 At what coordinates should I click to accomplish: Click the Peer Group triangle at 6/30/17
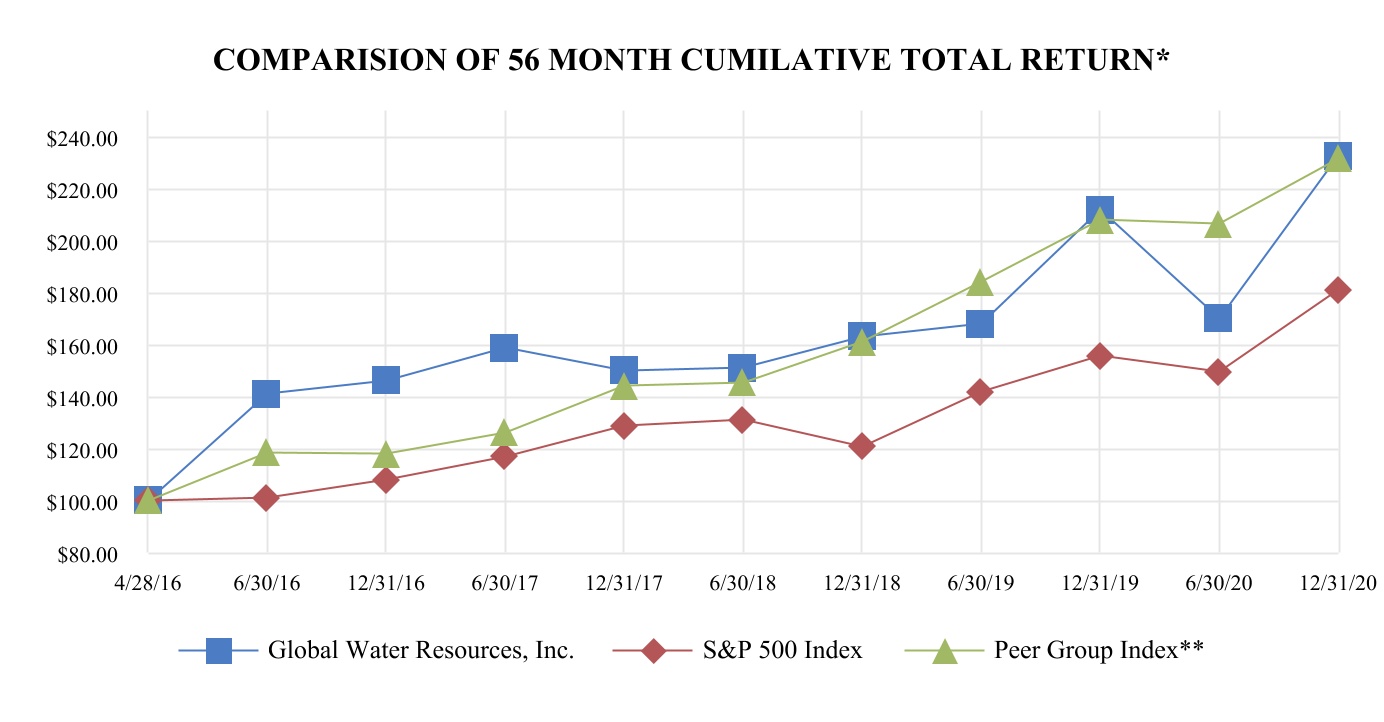click(x=504, y=433)
